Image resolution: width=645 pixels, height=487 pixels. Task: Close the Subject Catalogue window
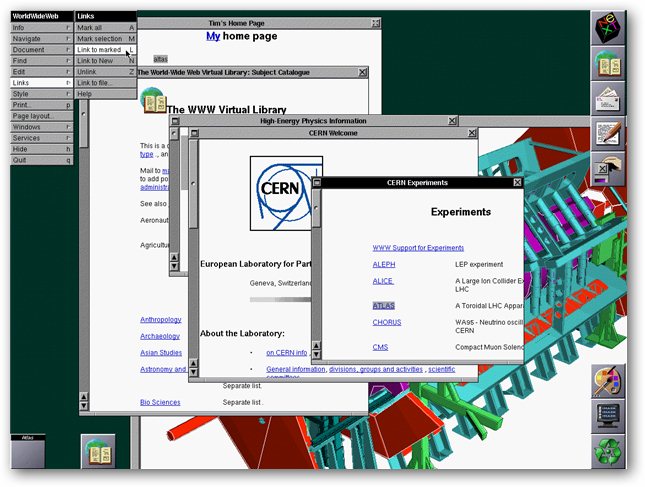(x=362, y=72)
